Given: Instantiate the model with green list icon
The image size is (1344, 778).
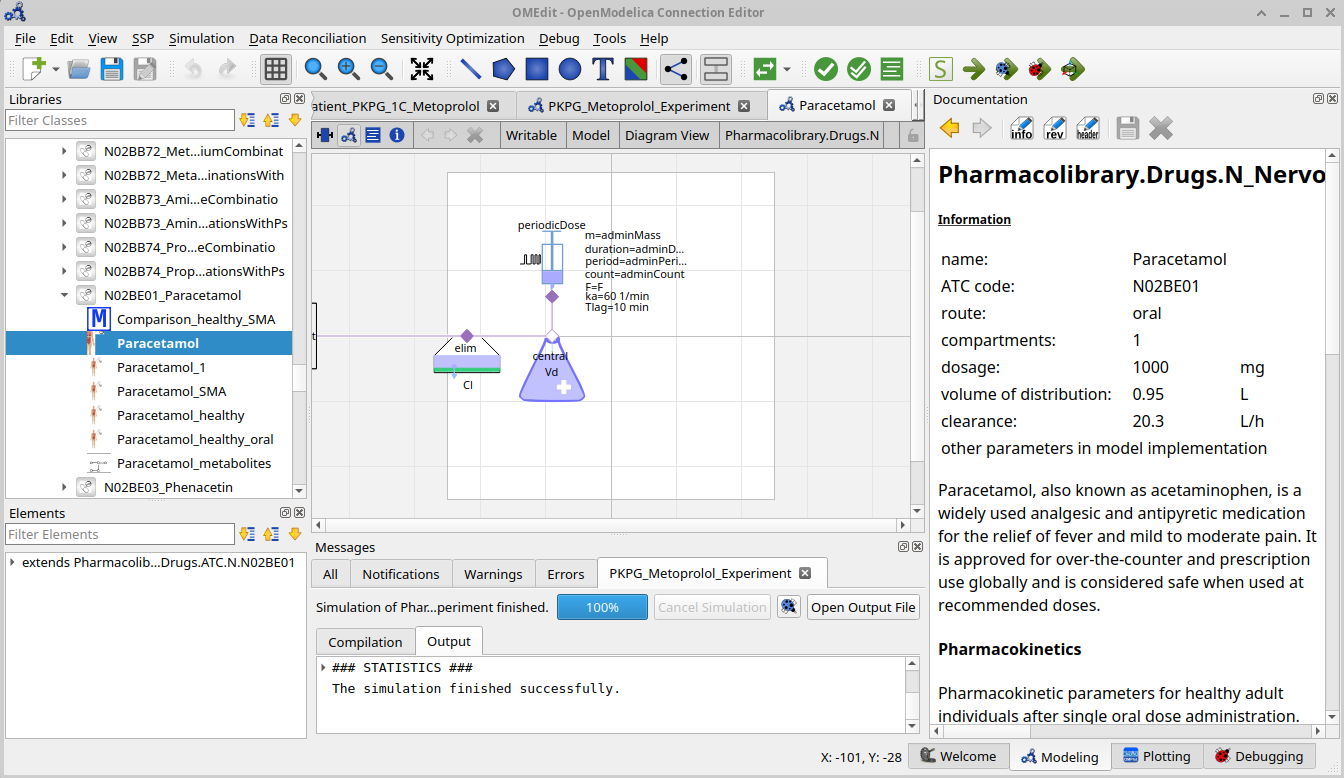Looking at the screenshot, I should tap(892, 69).
